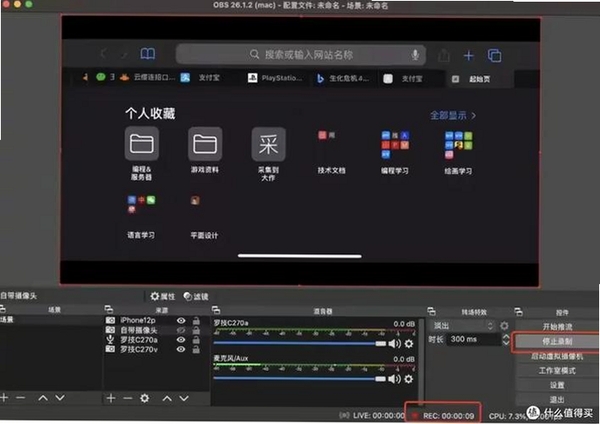
Task: Select the 罗技C270a source row
Action: (157, 339)
